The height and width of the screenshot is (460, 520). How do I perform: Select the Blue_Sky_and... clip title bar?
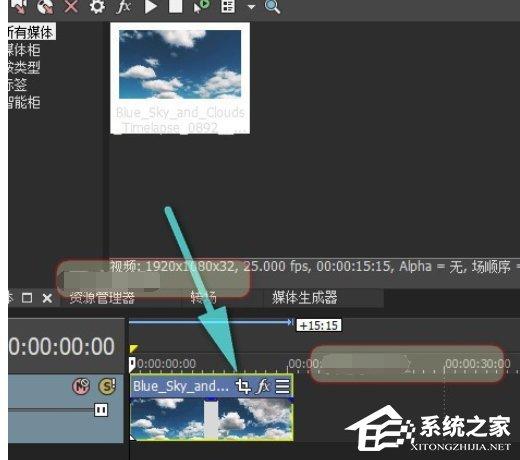pyautogui.click(x=181, y=387)
